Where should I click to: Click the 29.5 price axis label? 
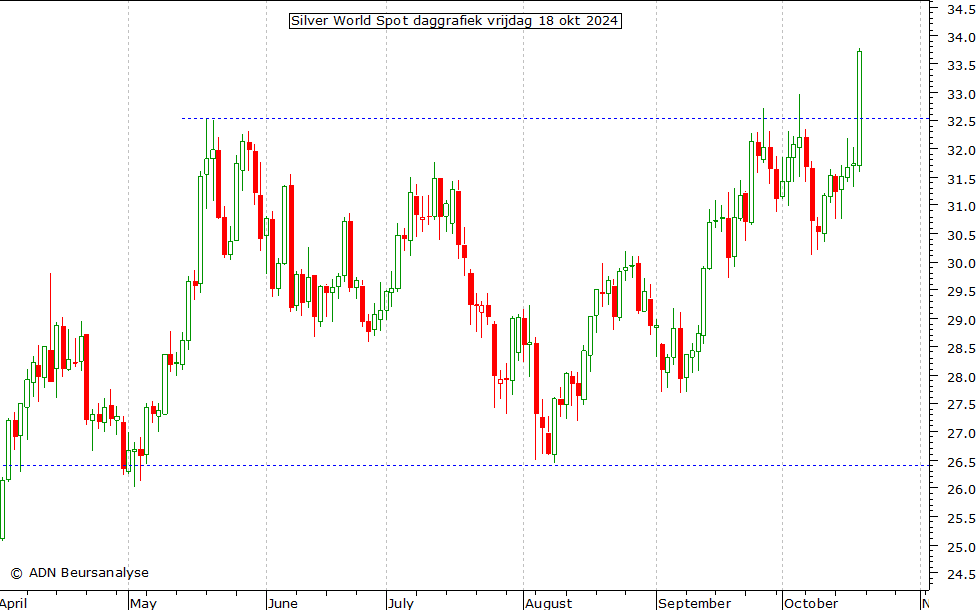coord(961,292)
